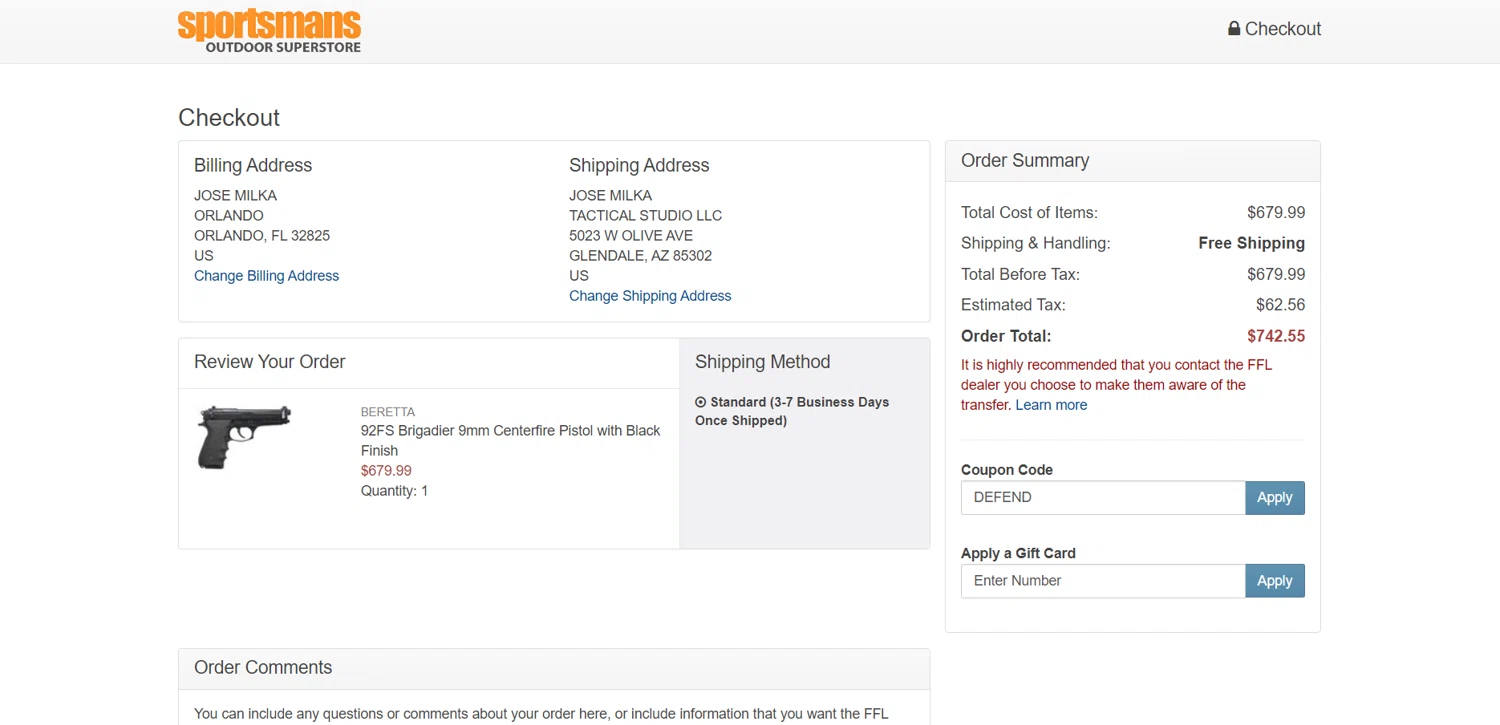Focus the gift card number field
Screen dimensions: 1500x725
click(1102, 581)
